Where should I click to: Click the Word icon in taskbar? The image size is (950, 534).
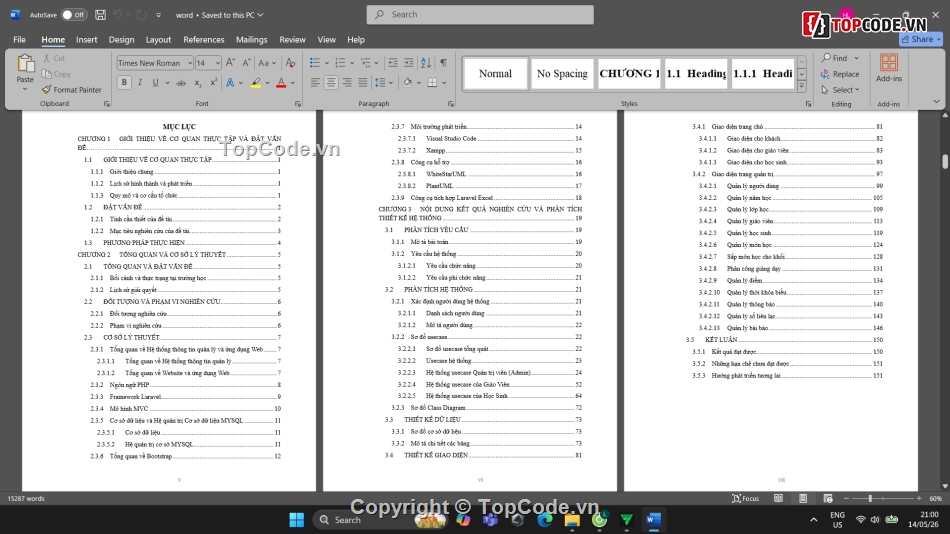(x=653, y=519)
